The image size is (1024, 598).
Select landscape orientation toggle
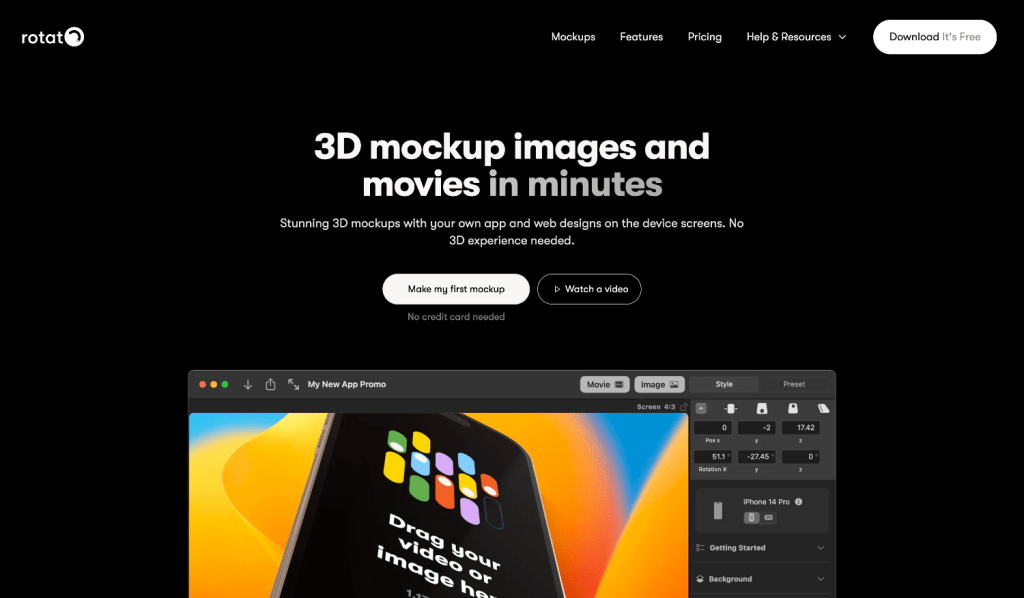769,518
